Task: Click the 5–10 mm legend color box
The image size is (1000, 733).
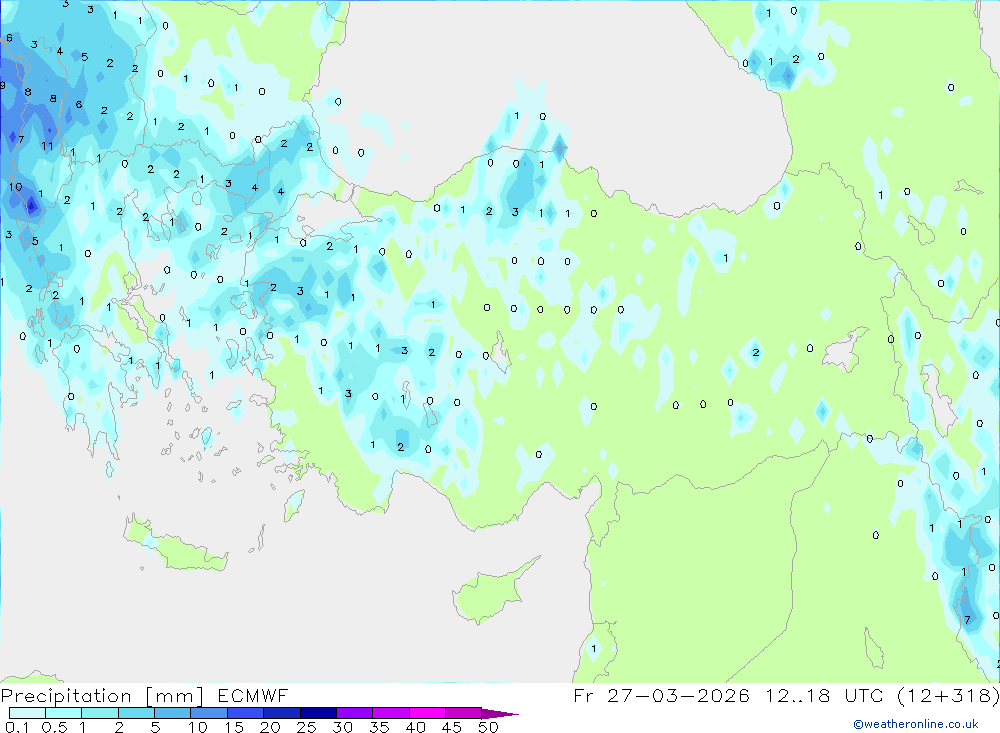Action: (172, 713)
